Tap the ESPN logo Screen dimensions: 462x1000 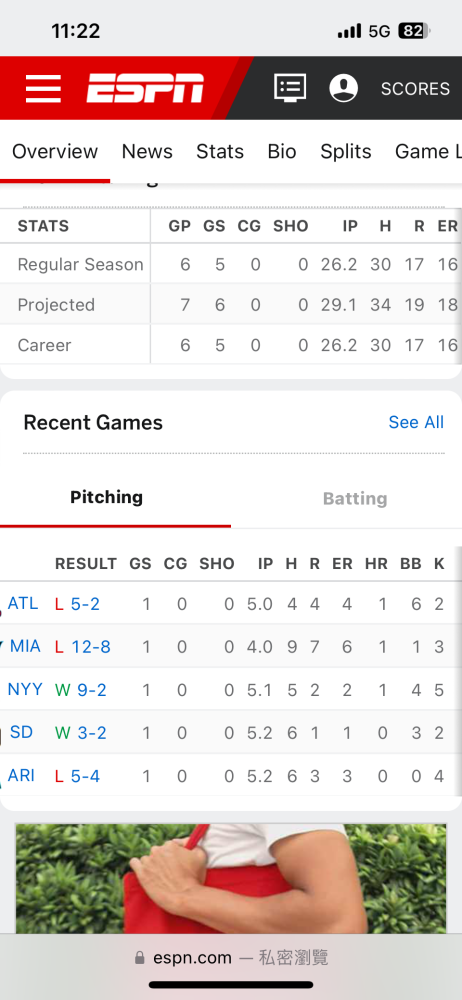pyautogui.click(x=145, y=88)
